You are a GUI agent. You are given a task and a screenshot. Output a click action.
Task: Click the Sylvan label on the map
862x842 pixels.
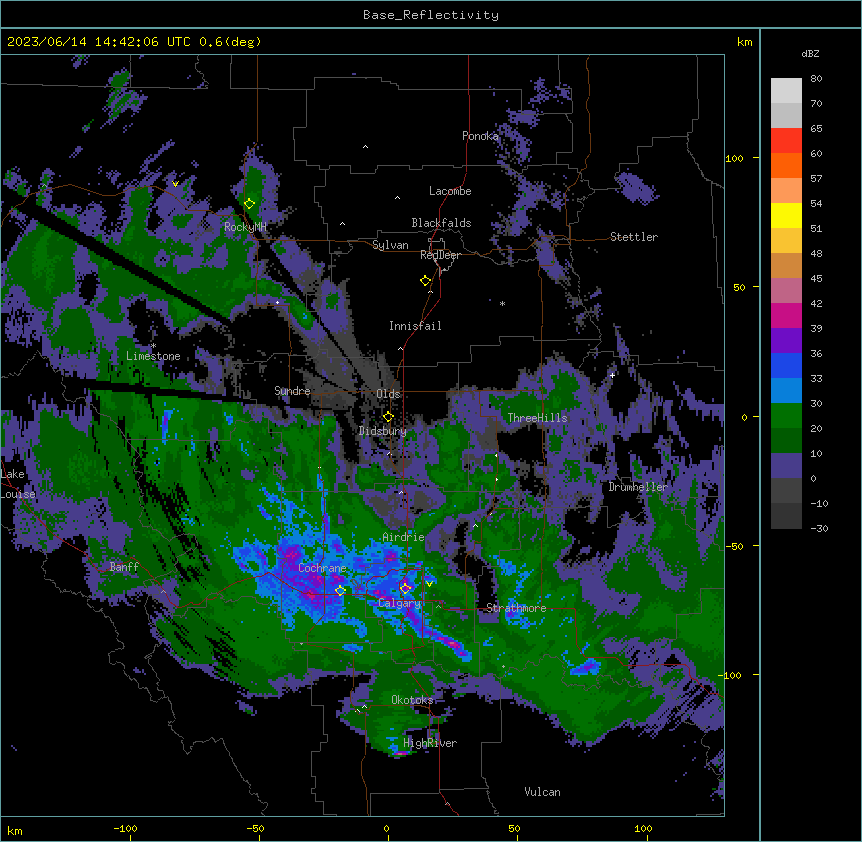[x=390, y=245]
